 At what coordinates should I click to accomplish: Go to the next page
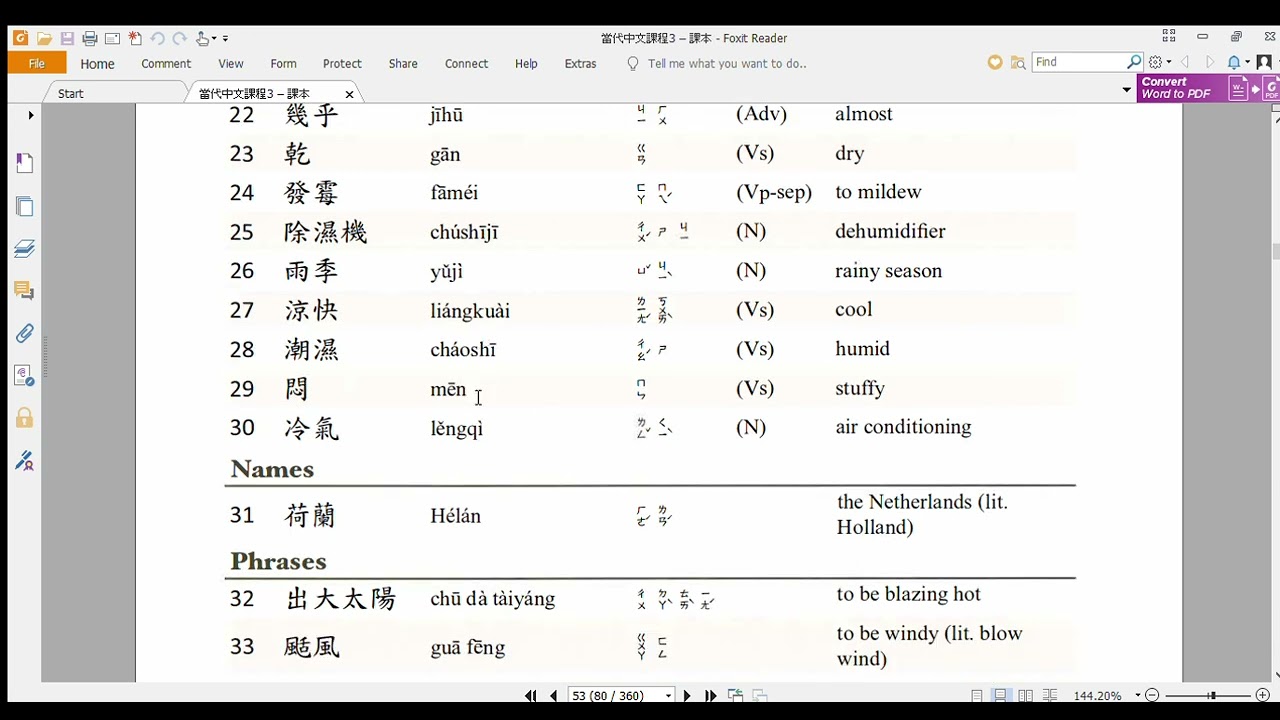coord(687,695)
